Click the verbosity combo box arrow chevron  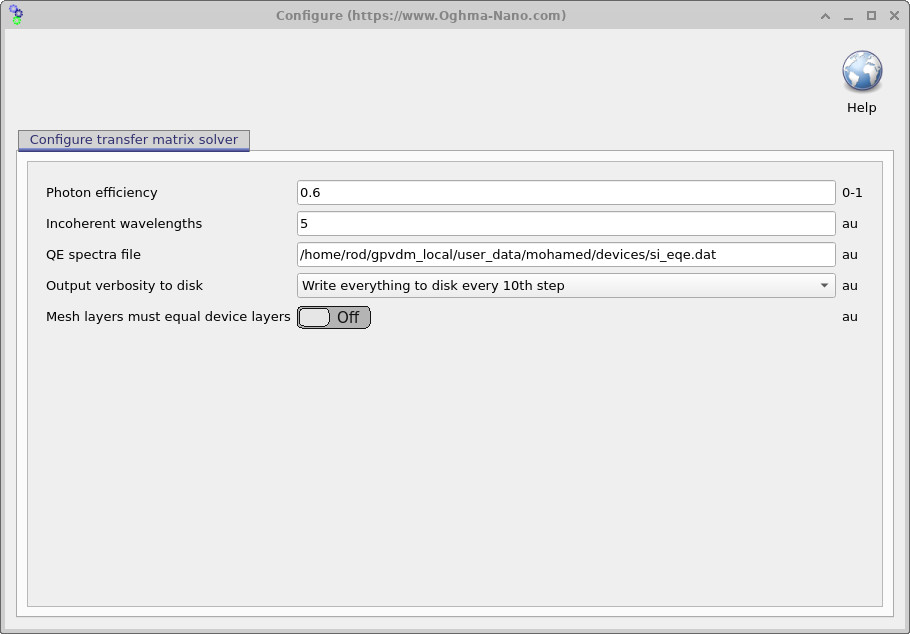coord(824,285)
